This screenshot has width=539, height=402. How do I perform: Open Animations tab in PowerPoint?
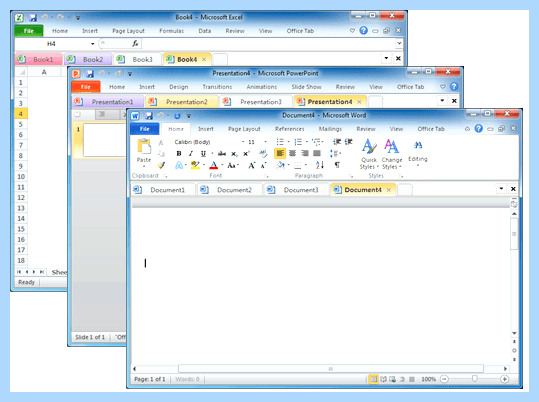click(x=262, y=87)
